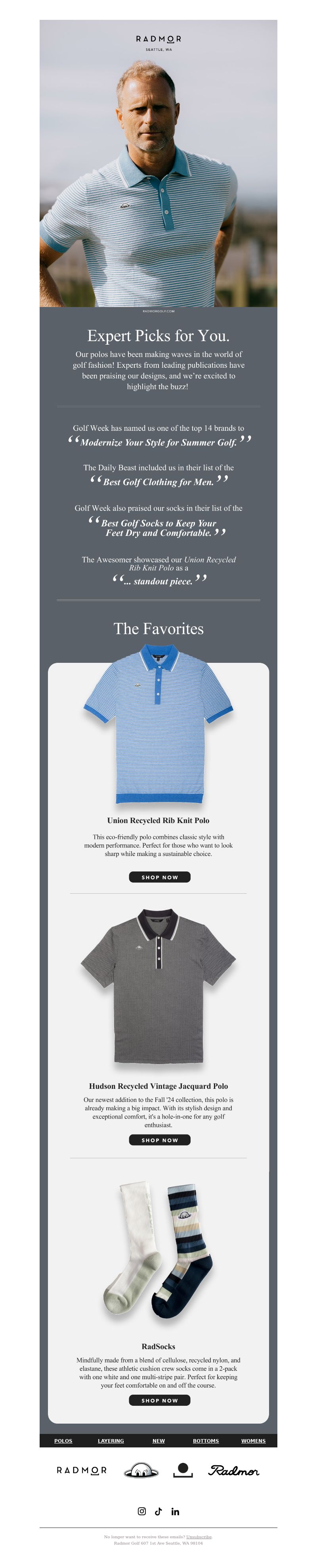
Task: Click the Unsubscribe link
Action: click(x=199, y=1537)
